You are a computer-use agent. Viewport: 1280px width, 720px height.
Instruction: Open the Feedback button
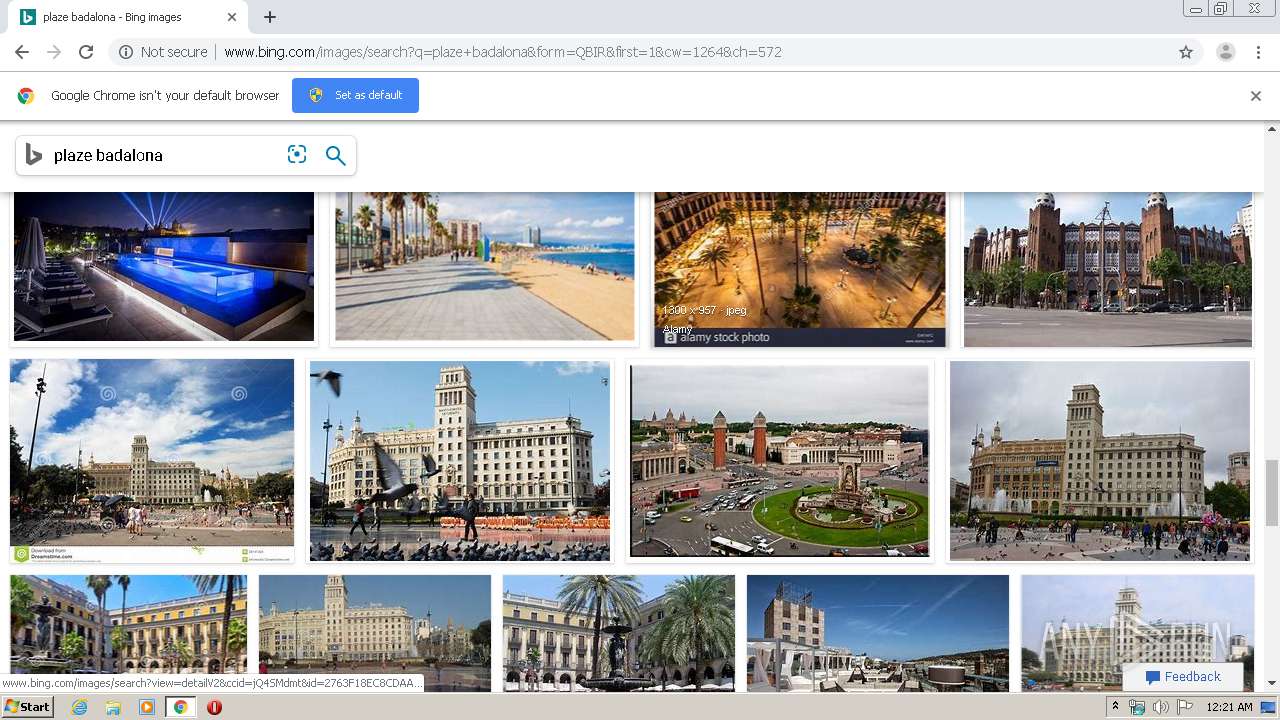coord(1183,677)
